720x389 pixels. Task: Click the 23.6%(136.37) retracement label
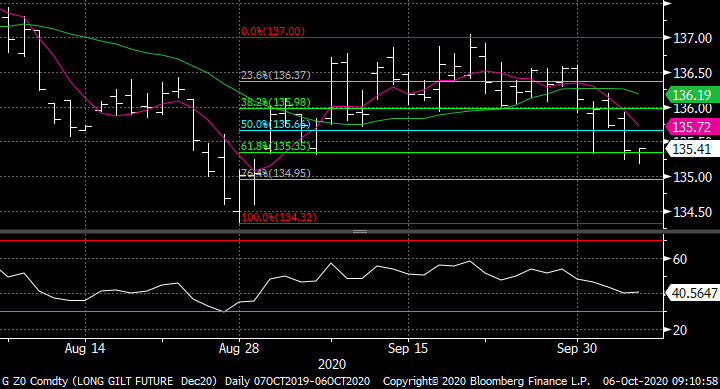(x=276, y=75)
